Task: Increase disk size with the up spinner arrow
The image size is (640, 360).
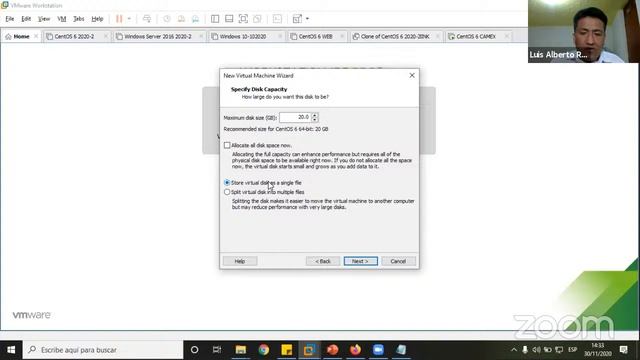Action: 315,115
